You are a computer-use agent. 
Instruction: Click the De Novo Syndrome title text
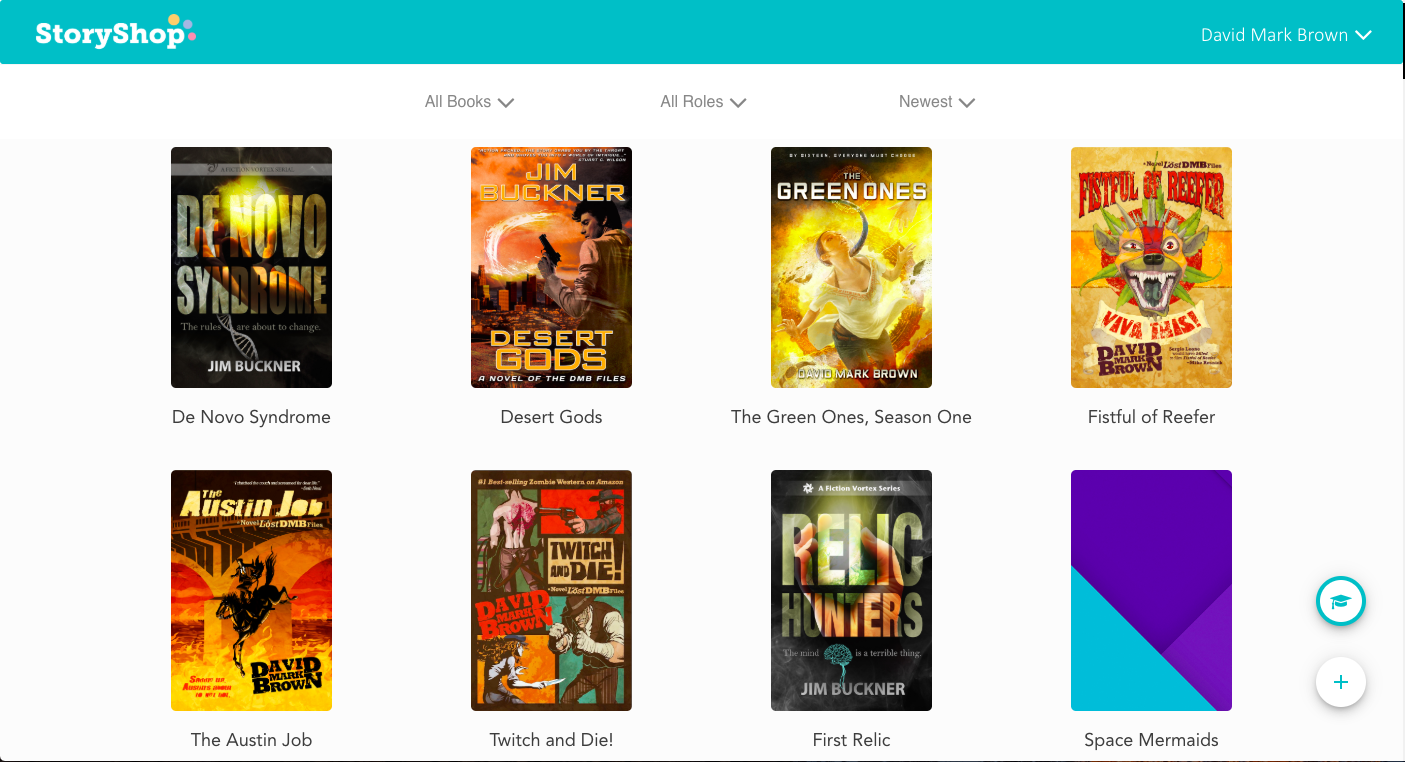pos(251,417)
